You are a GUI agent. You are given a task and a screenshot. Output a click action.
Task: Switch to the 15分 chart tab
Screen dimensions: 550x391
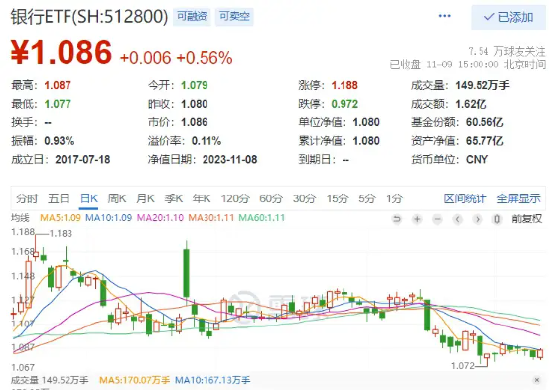337,198
